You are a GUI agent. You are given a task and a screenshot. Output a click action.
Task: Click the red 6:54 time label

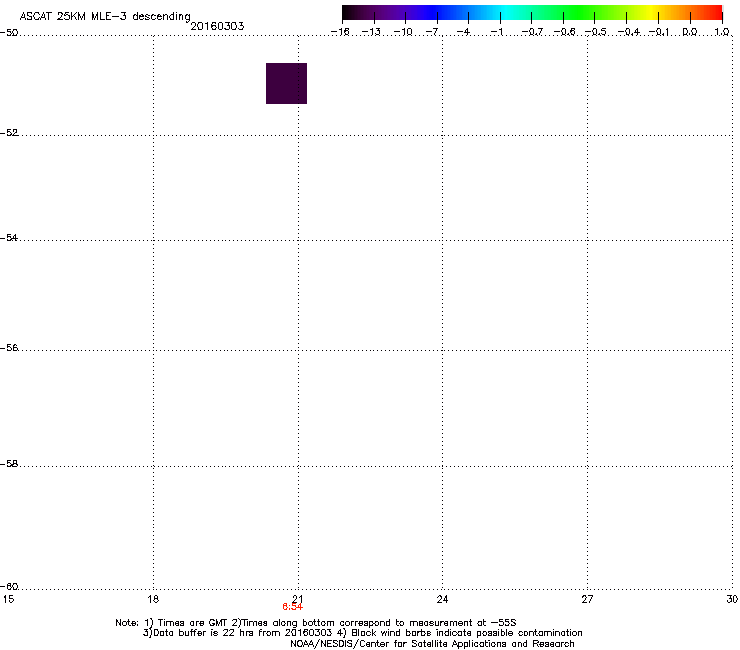[293, 607]
